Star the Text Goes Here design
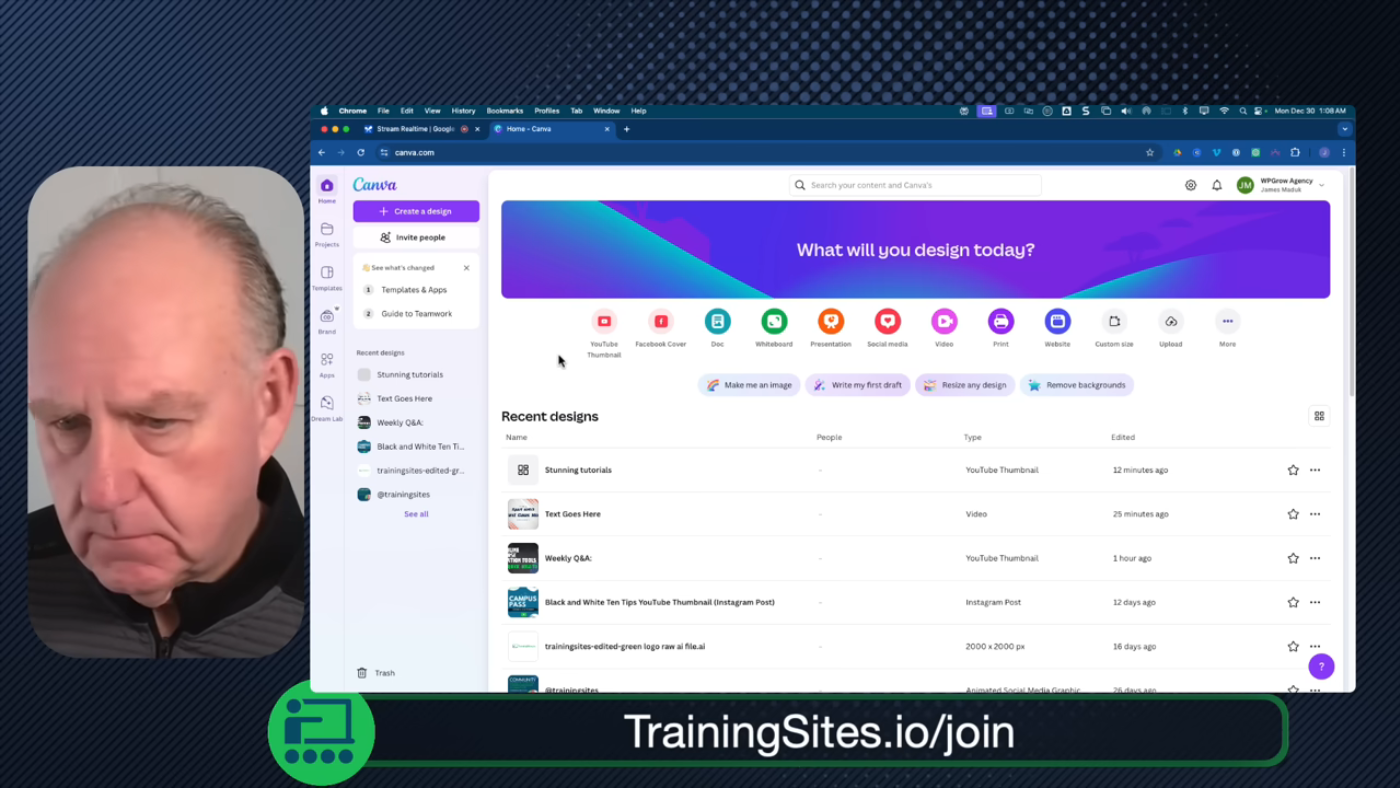Image resolution: width=1400 pixels, height=788 pixels. point(1293,514)
